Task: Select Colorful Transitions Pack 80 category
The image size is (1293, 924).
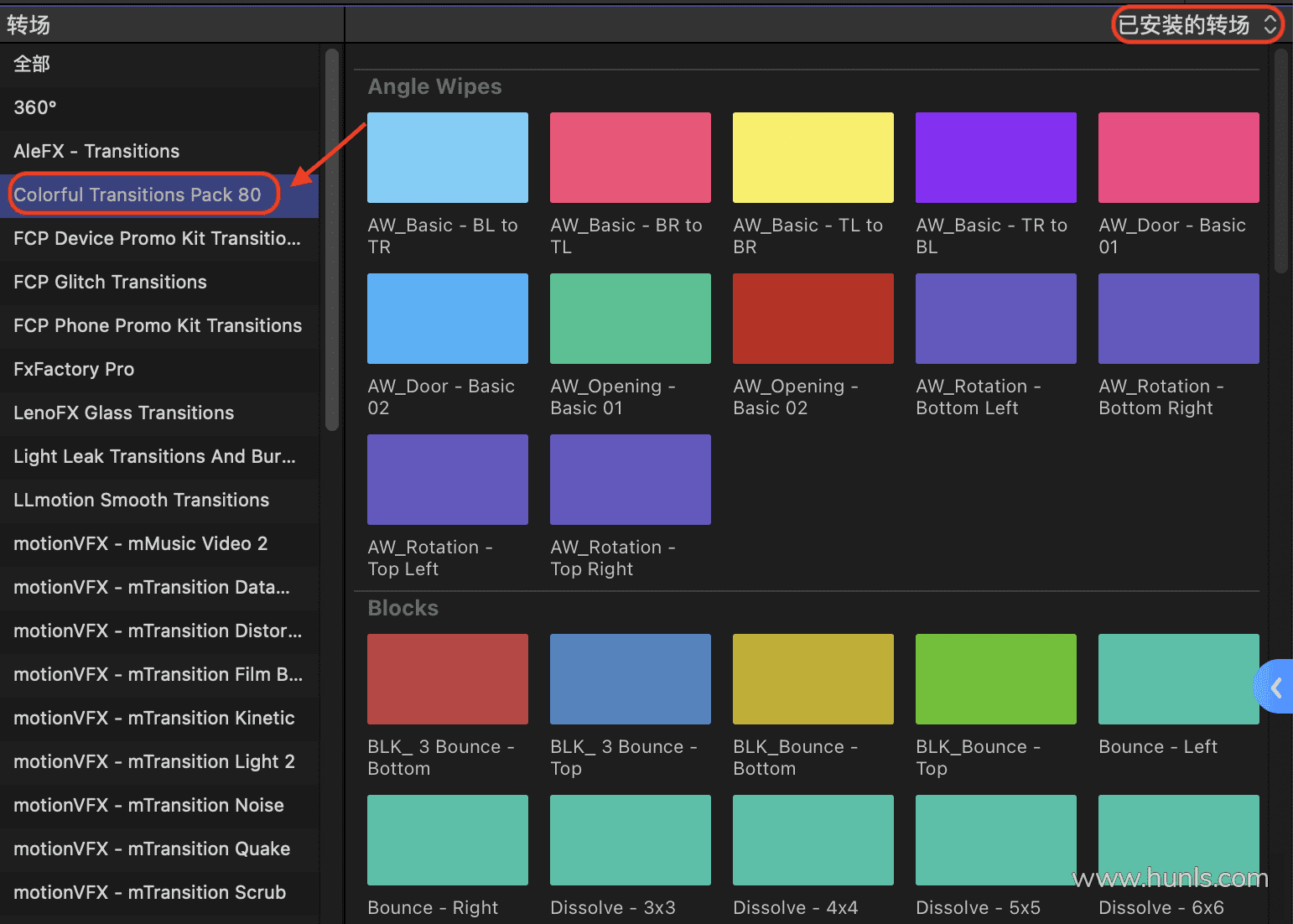Action: pos(138,195)
